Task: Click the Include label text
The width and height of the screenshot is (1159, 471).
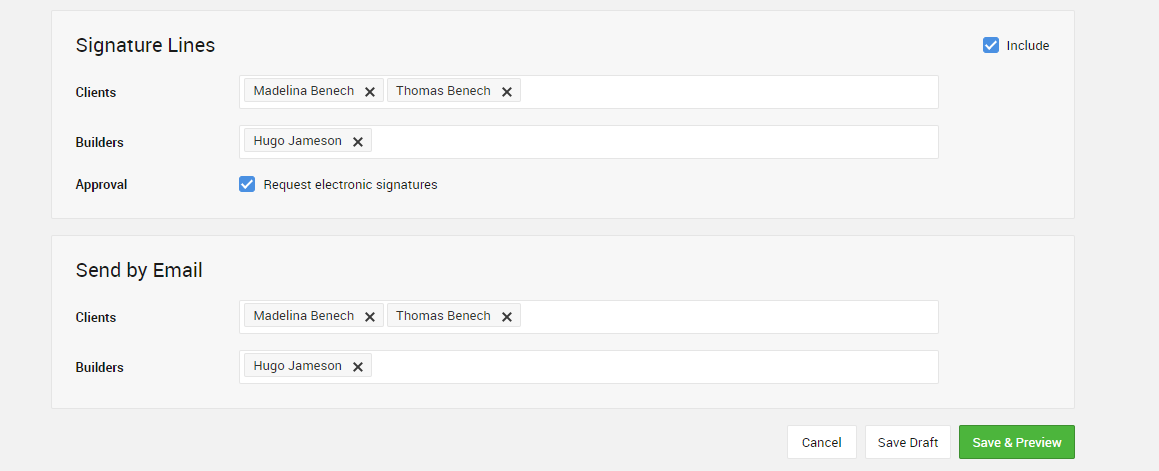Action: [x=1028, y=46]
